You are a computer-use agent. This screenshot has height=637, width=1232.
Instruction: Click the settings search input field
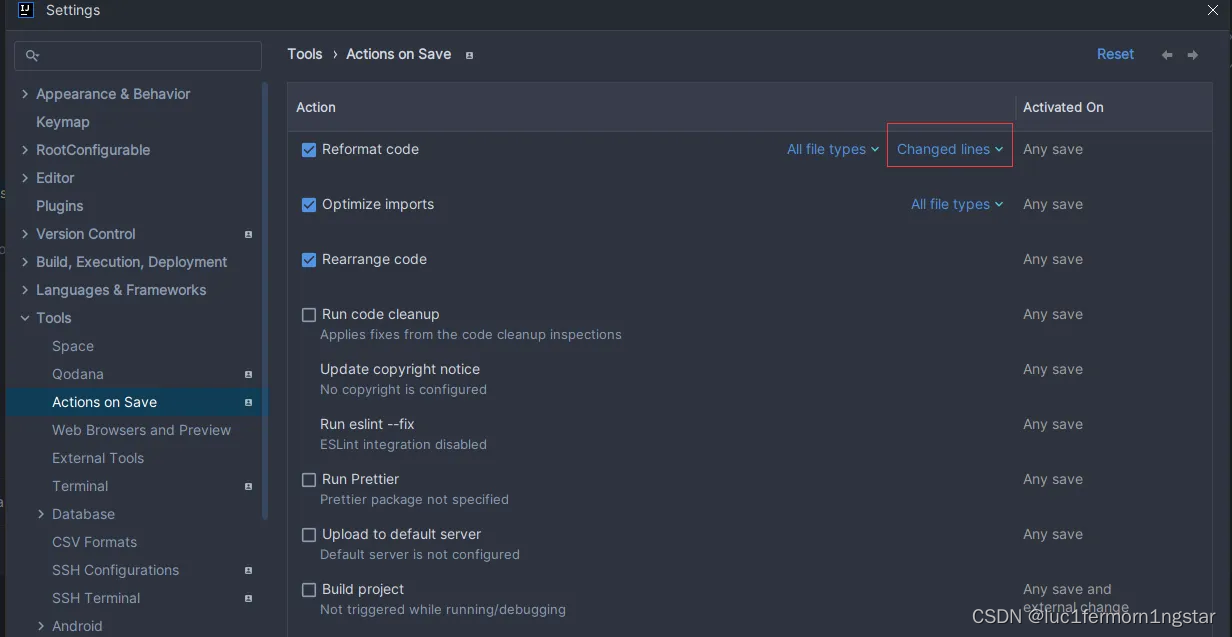[x=137, y=56]
